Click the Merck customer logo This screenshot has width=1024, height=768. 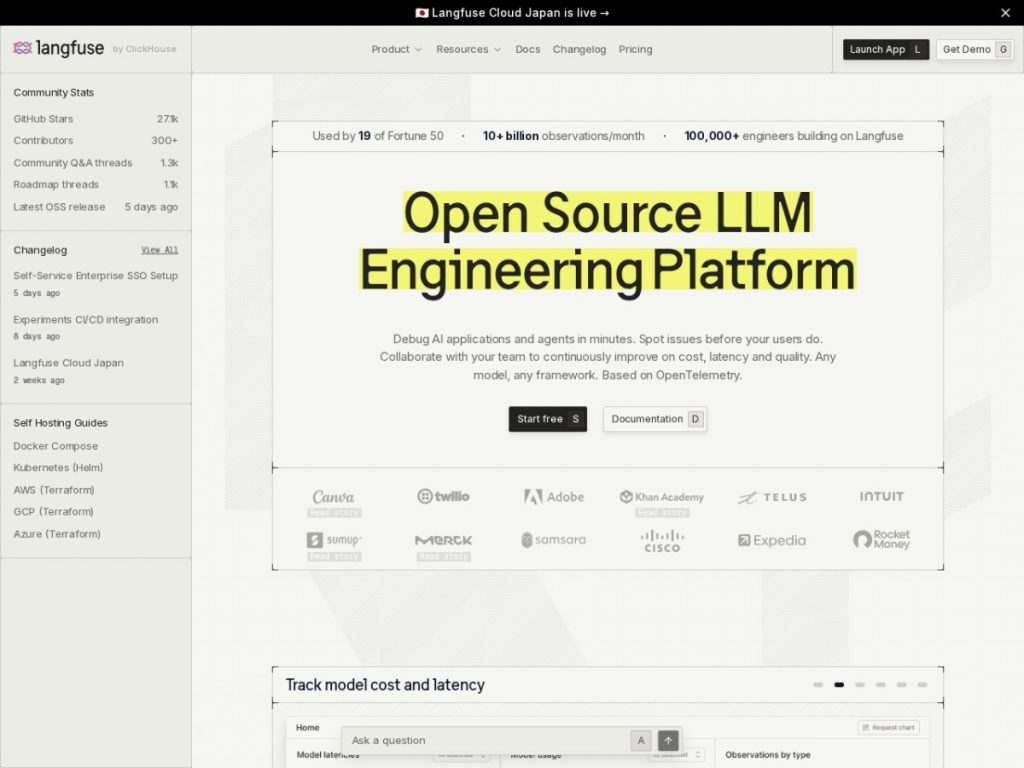click(443, 540)
